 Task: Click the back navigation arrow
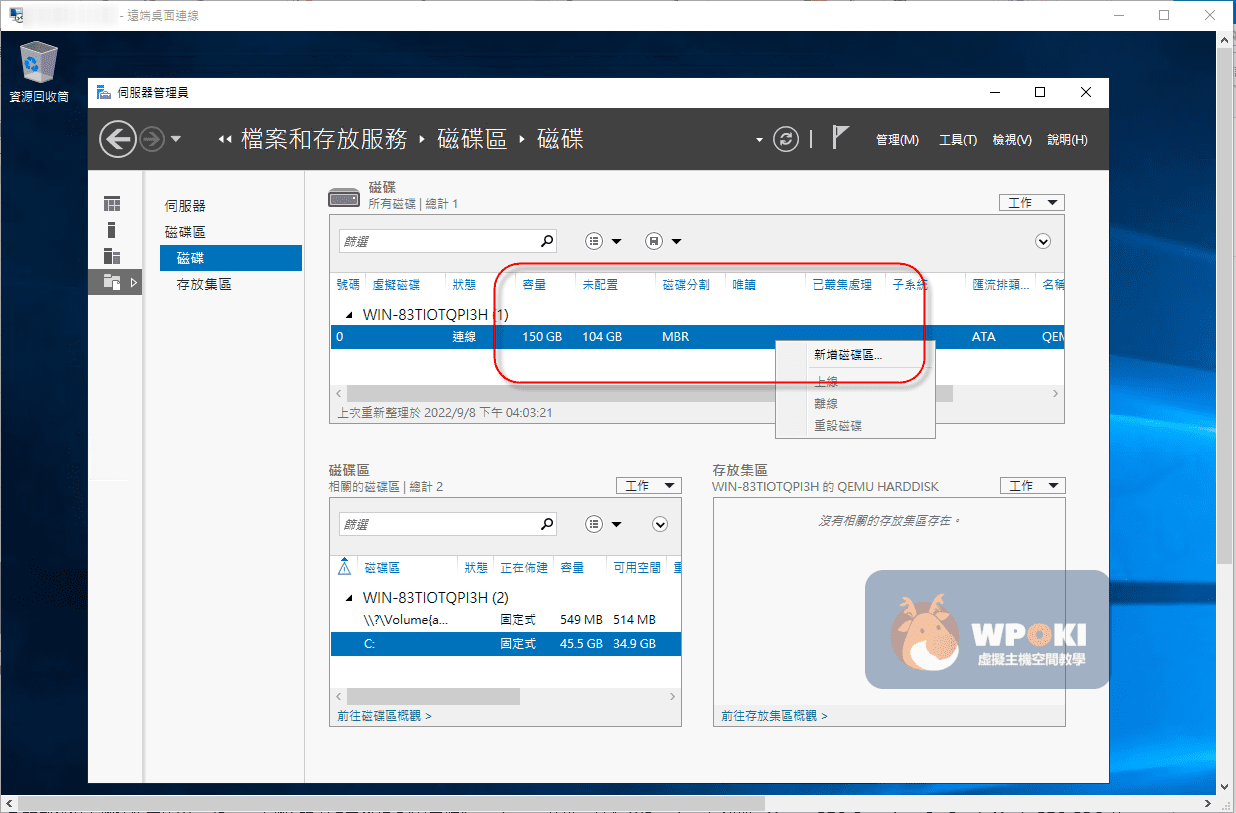pos(118,139)
